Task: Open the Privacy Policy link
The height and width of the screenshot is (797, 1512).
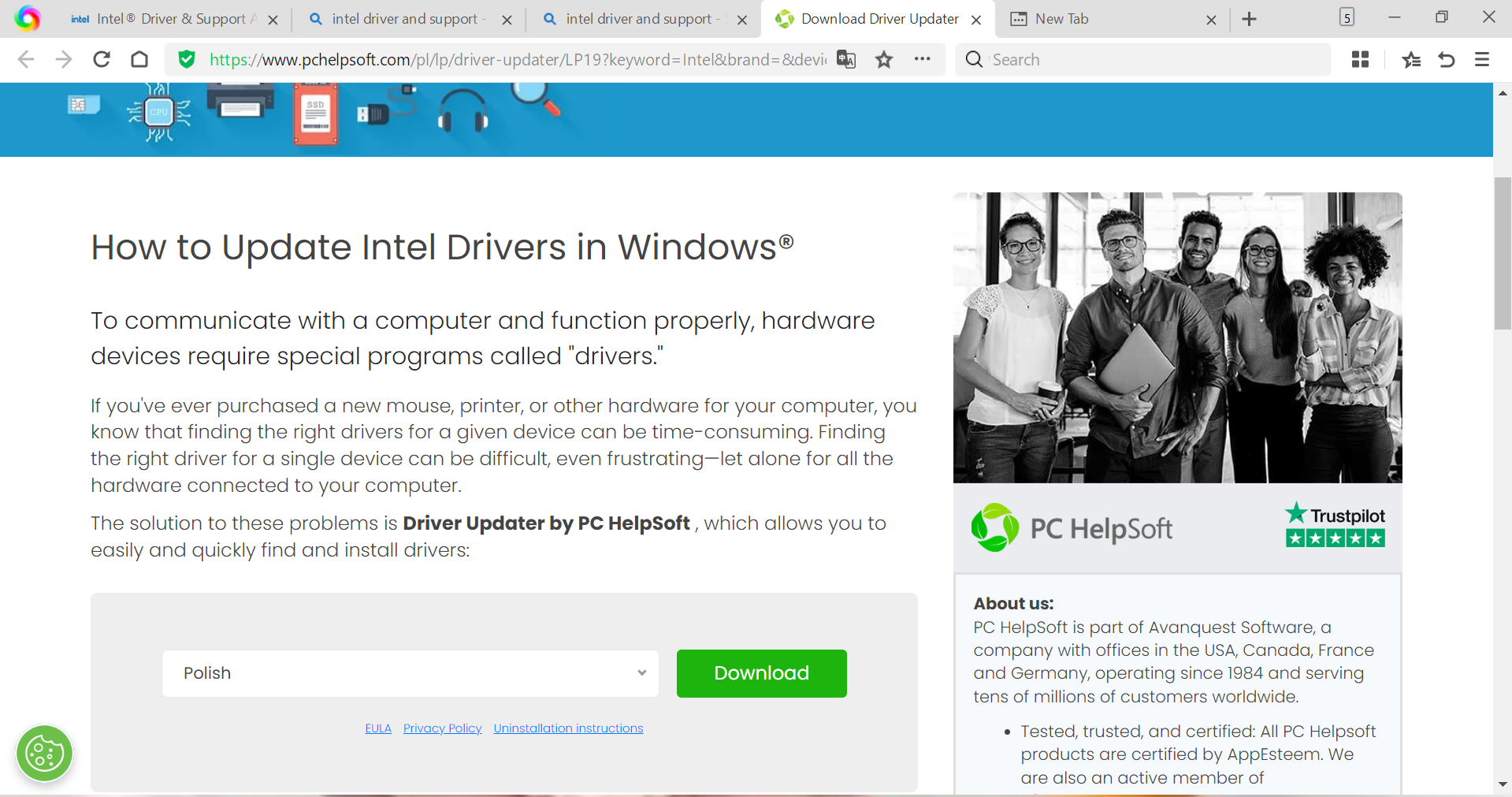Action: pos(443,728)
